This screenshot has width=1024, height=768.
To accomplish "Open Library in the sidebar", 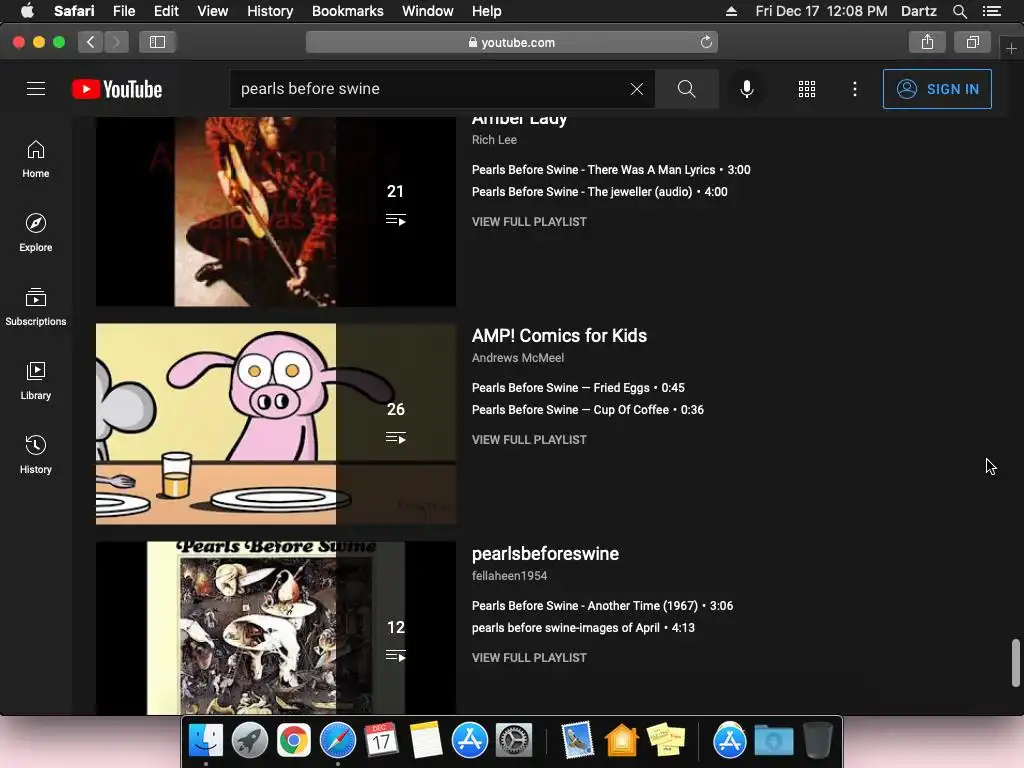I will [36, 381].
